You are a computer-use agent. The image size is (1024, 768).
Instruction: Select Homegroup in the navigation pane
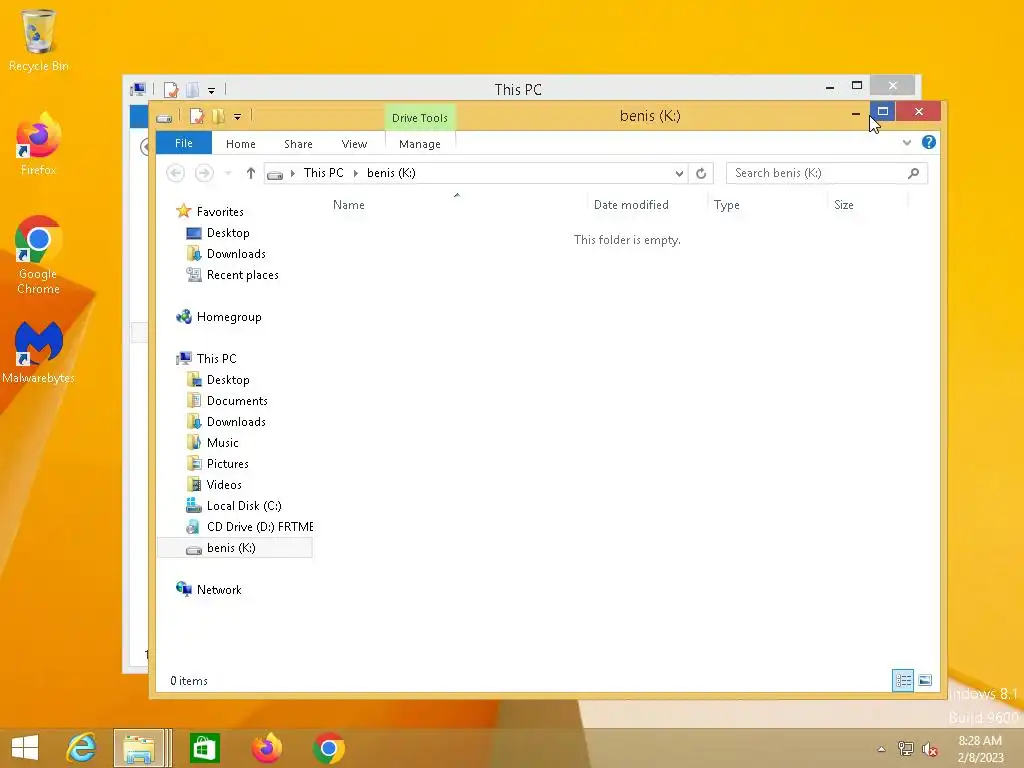229,317
